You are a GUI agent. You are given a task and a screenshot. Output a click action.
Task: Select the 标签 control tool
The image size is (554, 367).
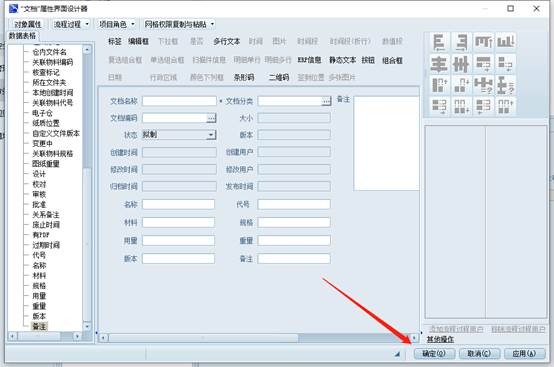[114, 42]
